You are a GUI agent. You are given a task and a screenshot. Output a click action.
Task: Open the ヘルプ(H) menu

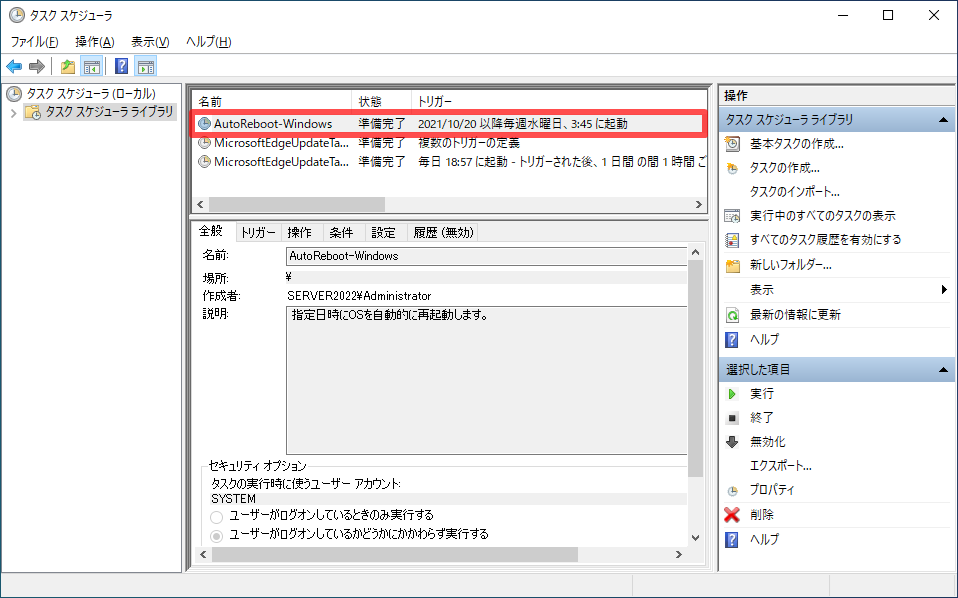208,42
